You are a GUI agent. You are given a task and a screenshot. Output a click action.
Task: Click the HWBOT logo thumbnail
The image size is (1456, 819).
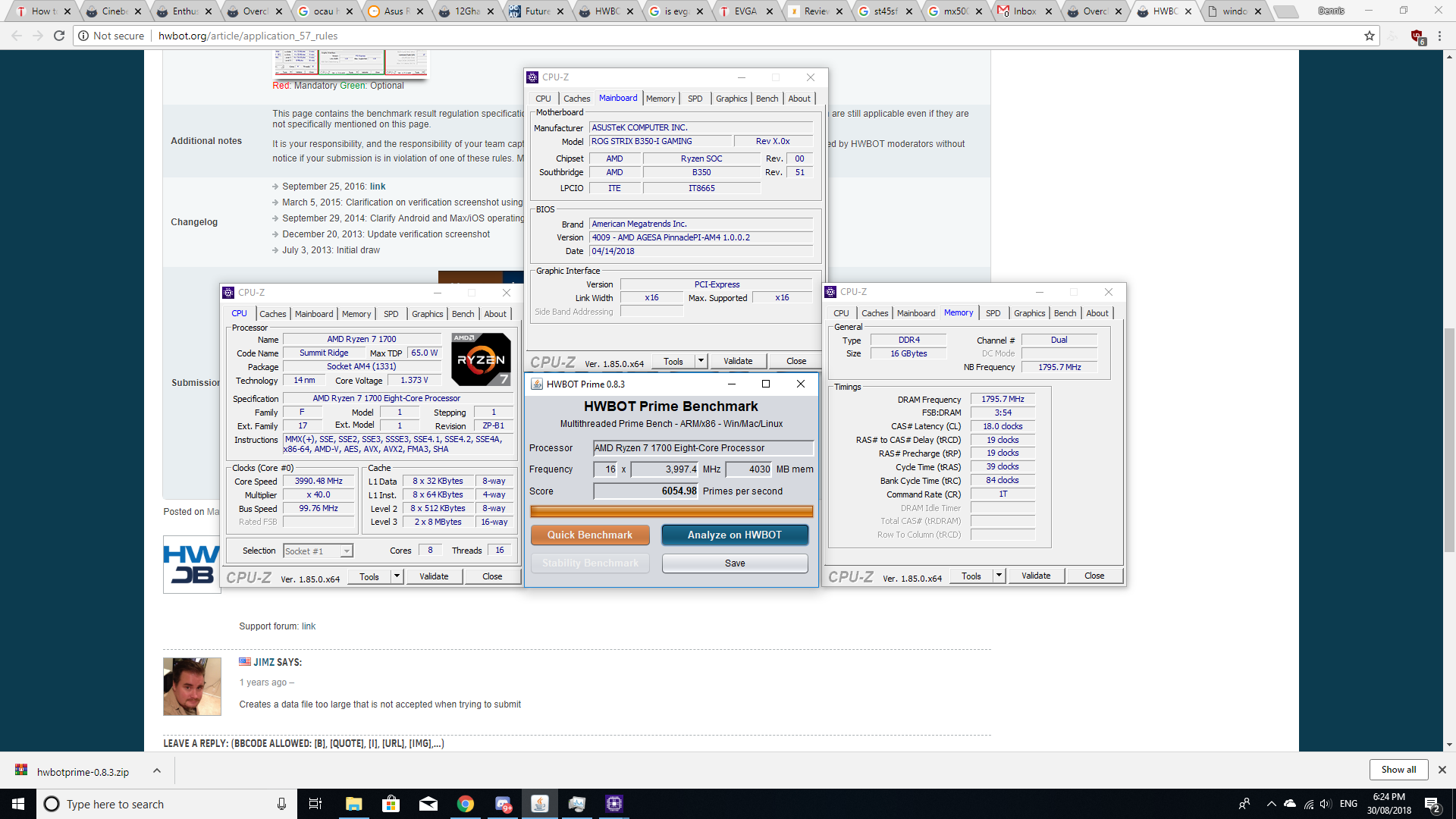click(x=191, y=565)
